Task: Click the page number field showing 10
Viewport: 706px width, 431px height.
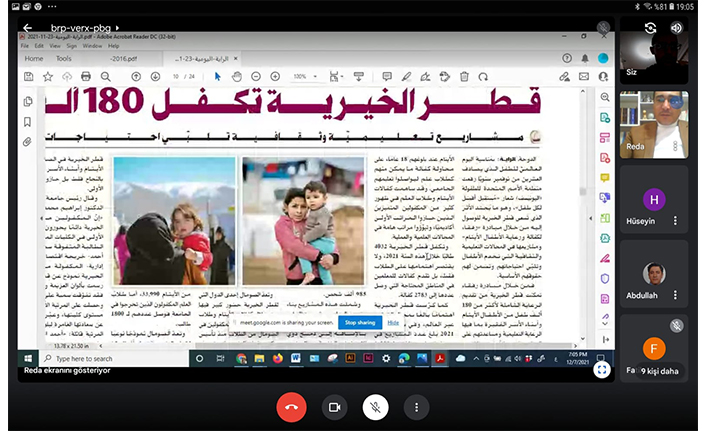Action: [x=176, y=77]
